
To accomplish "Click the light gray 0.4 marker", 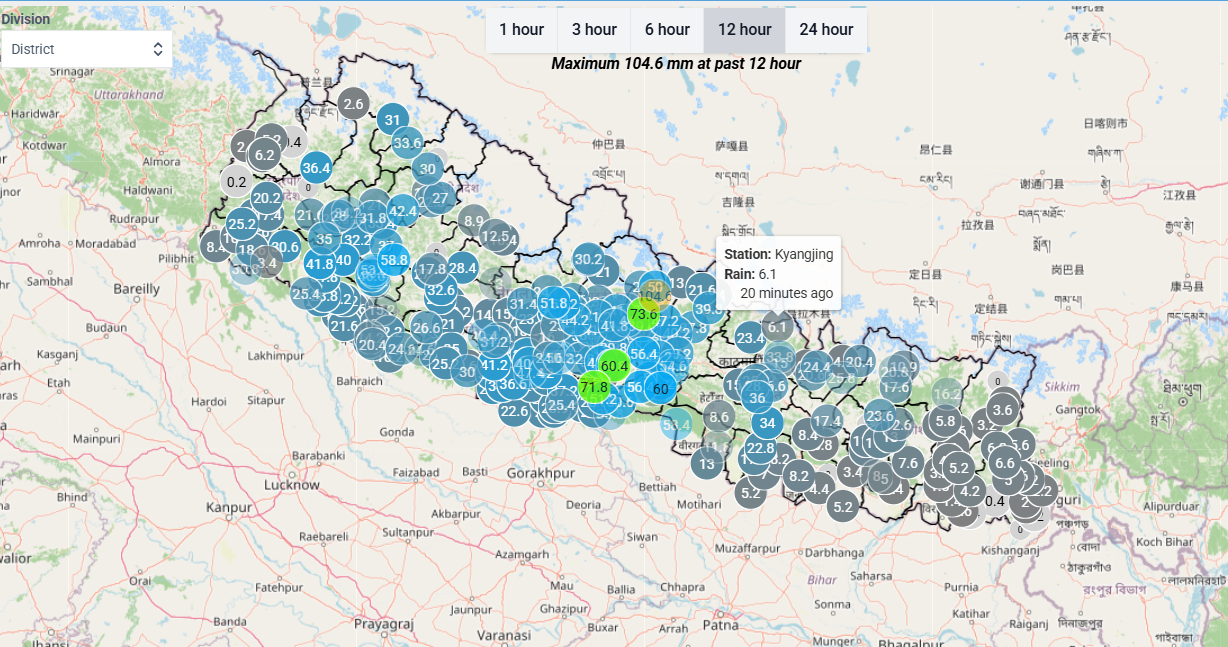I will tap(995, 501).
